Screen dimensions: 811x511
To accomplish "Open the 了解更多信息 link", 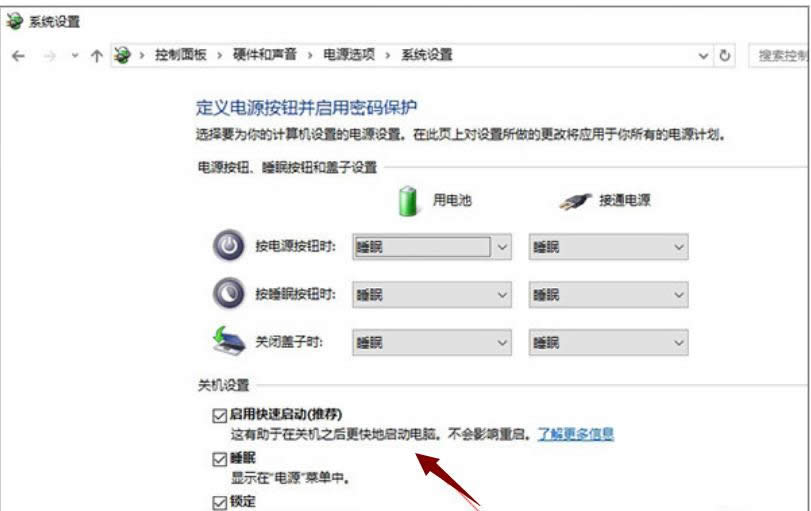I will tap(576, 433).
